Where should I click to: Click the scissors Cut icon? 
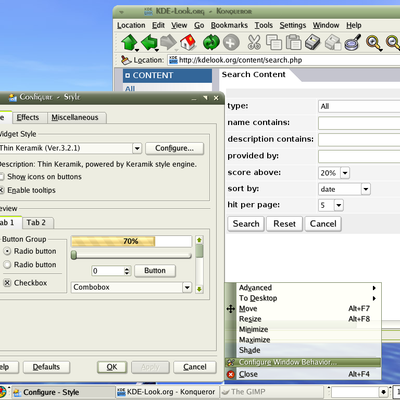click(x=254, y=42)
